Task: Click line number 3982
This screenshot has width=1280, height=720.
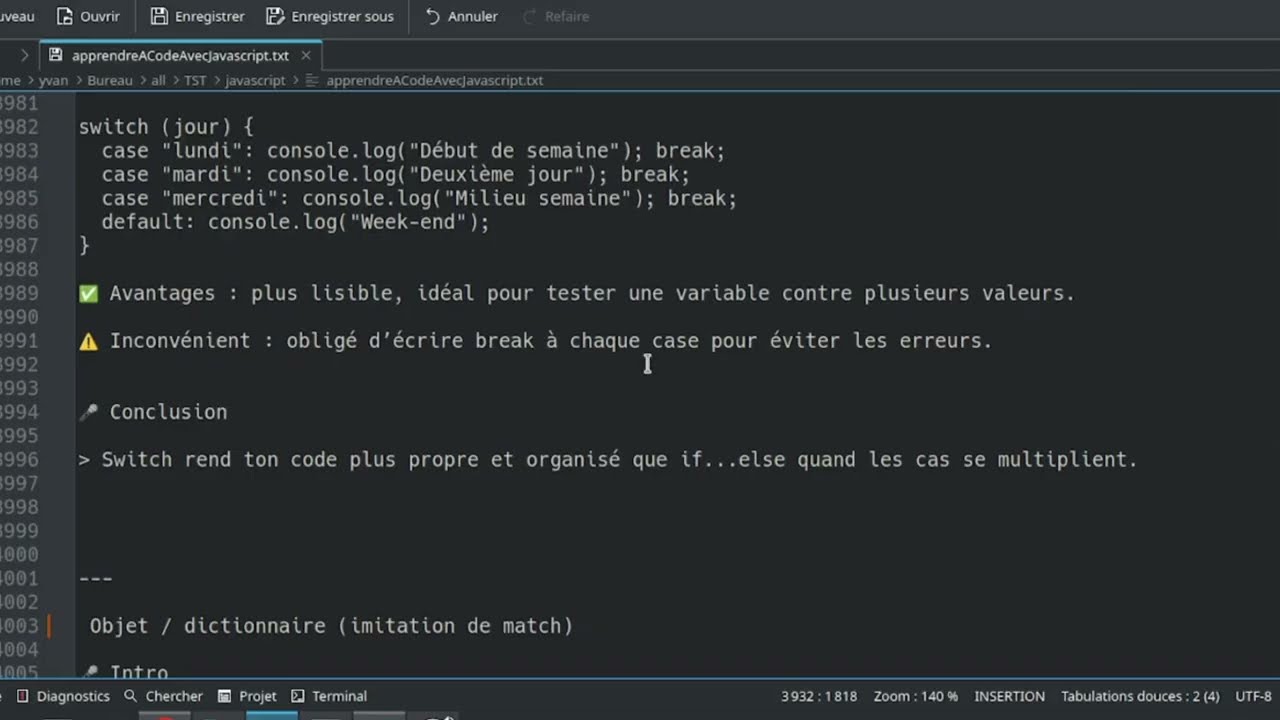Action: (x=20, y=127)
